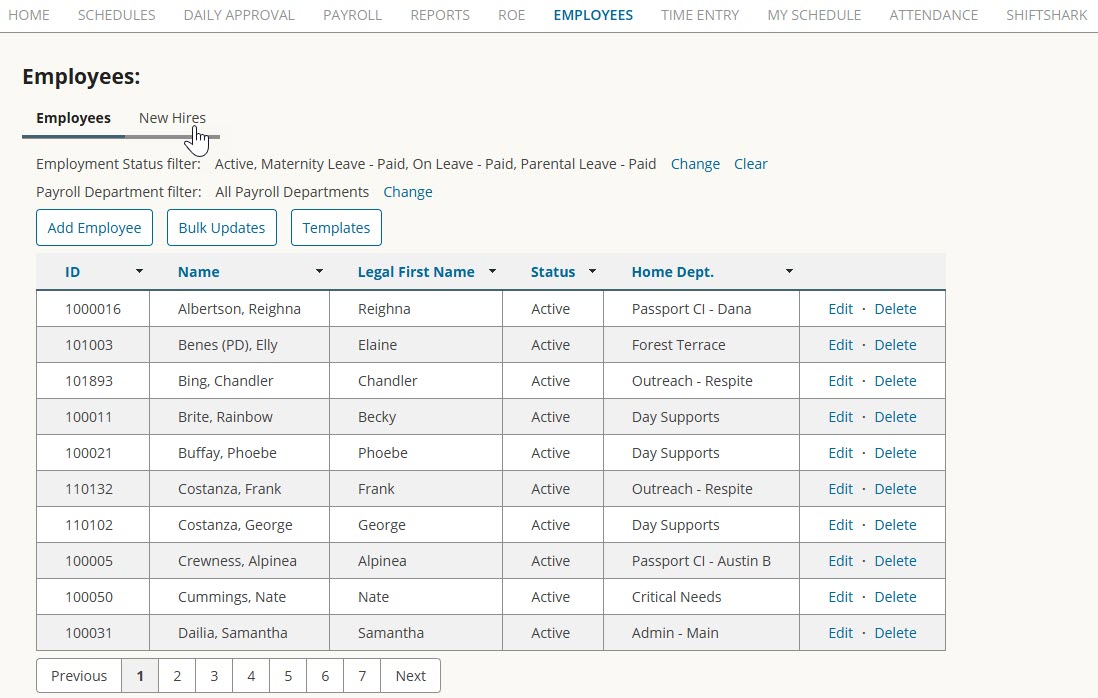Image resolution: width=1098 pixels, height=698 pixels.
Task: Select the Employees tab
Action: (74, 118)
